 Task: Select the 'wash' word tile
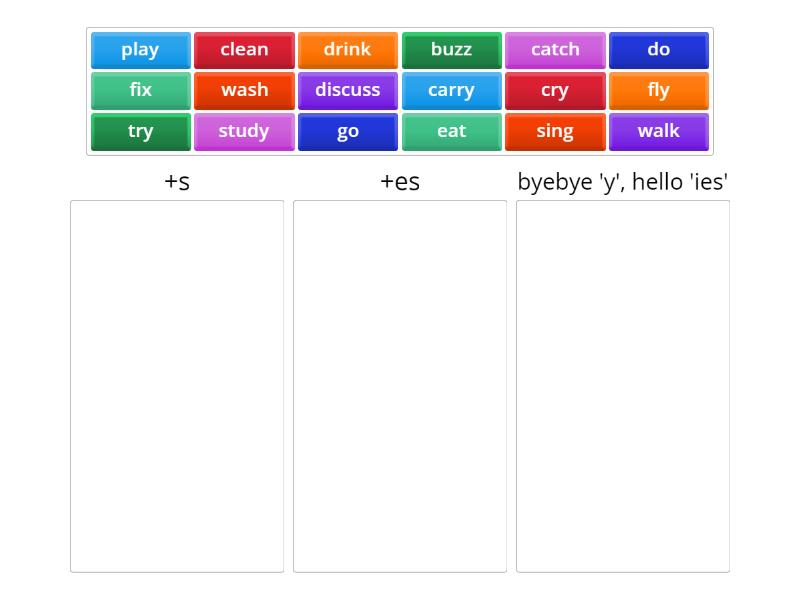(244, 90)
